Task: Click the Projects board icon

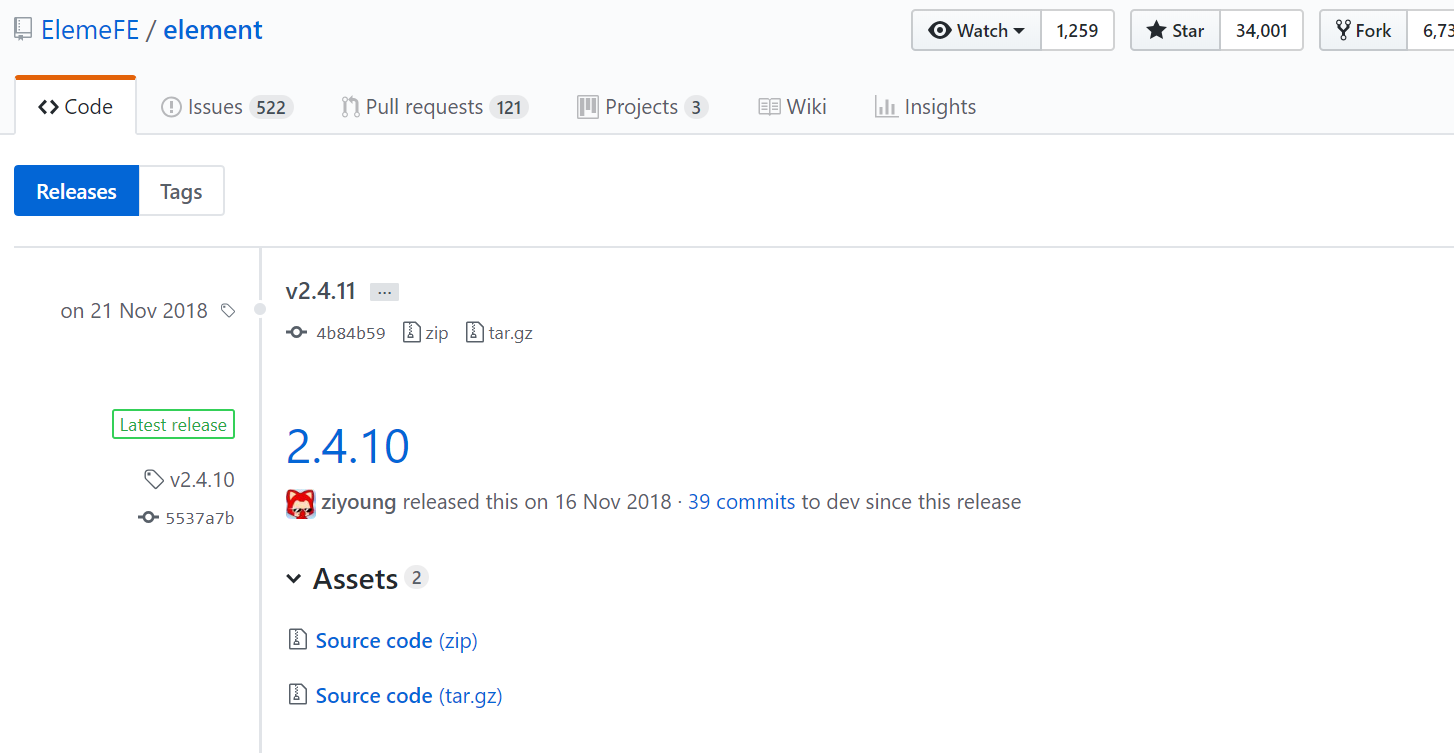Action: pyautogui.click(x=588, y=106)
